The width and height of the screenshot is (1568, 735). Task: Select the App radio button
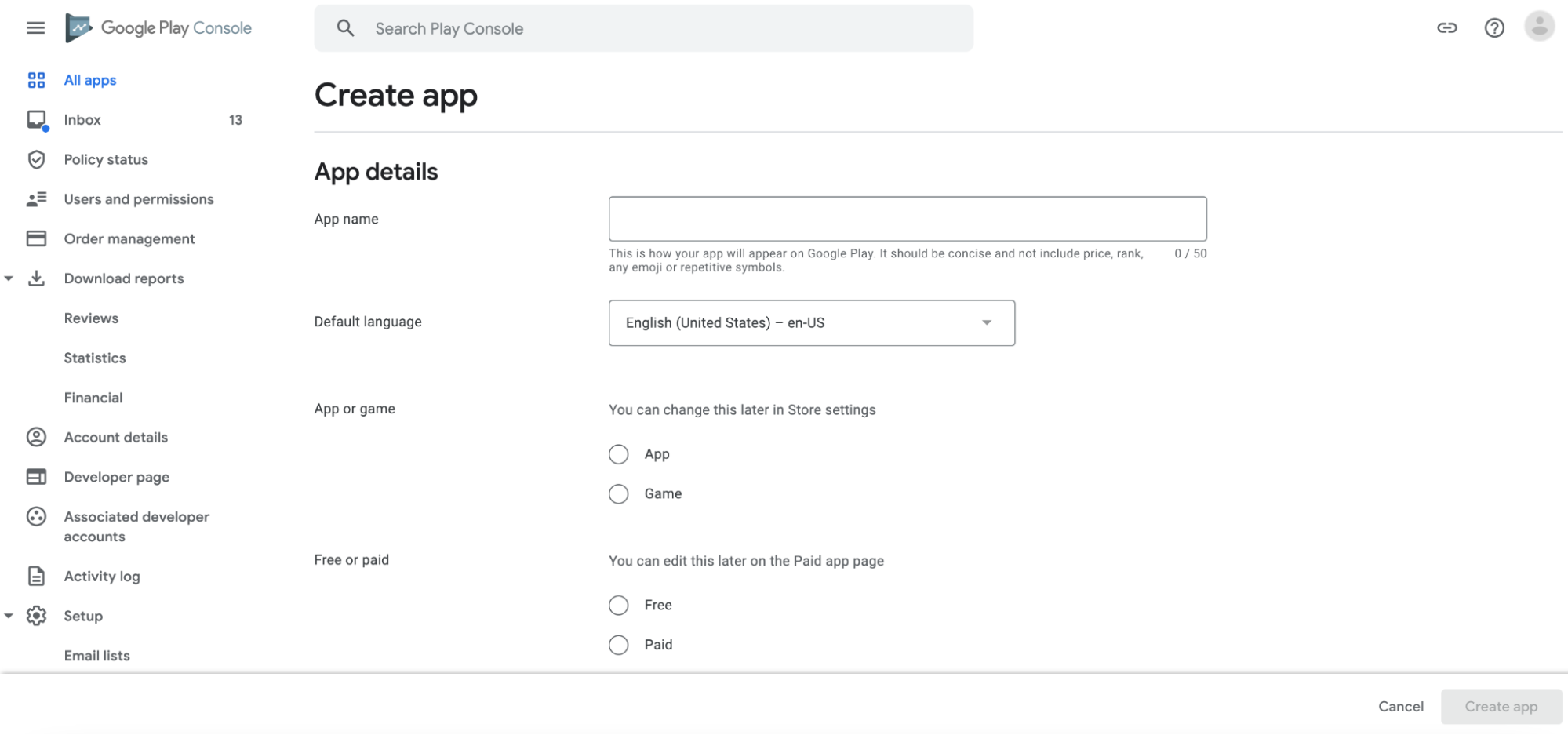[618, 453]
